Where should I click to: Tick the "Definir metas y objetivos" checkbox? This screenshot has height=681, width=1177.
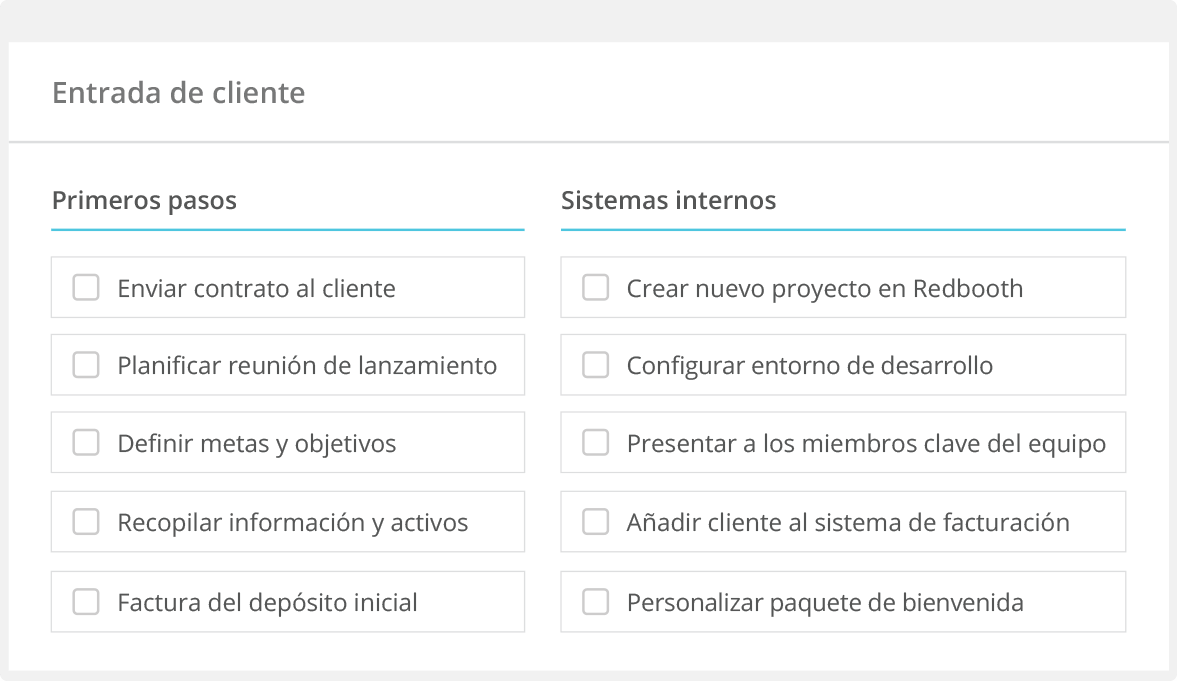point(85,442)
